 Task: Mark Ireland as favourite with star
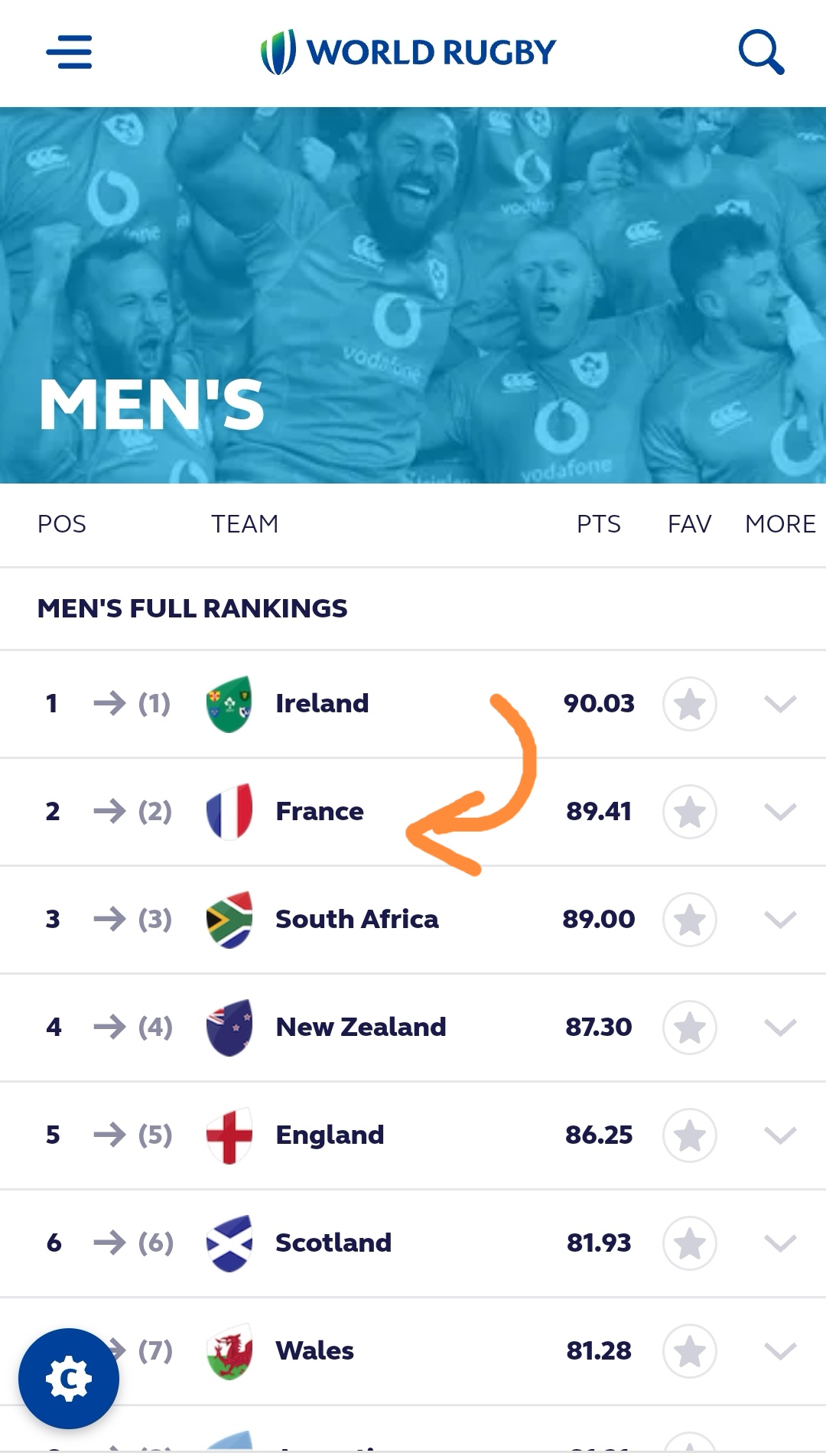tap(690, 704)
